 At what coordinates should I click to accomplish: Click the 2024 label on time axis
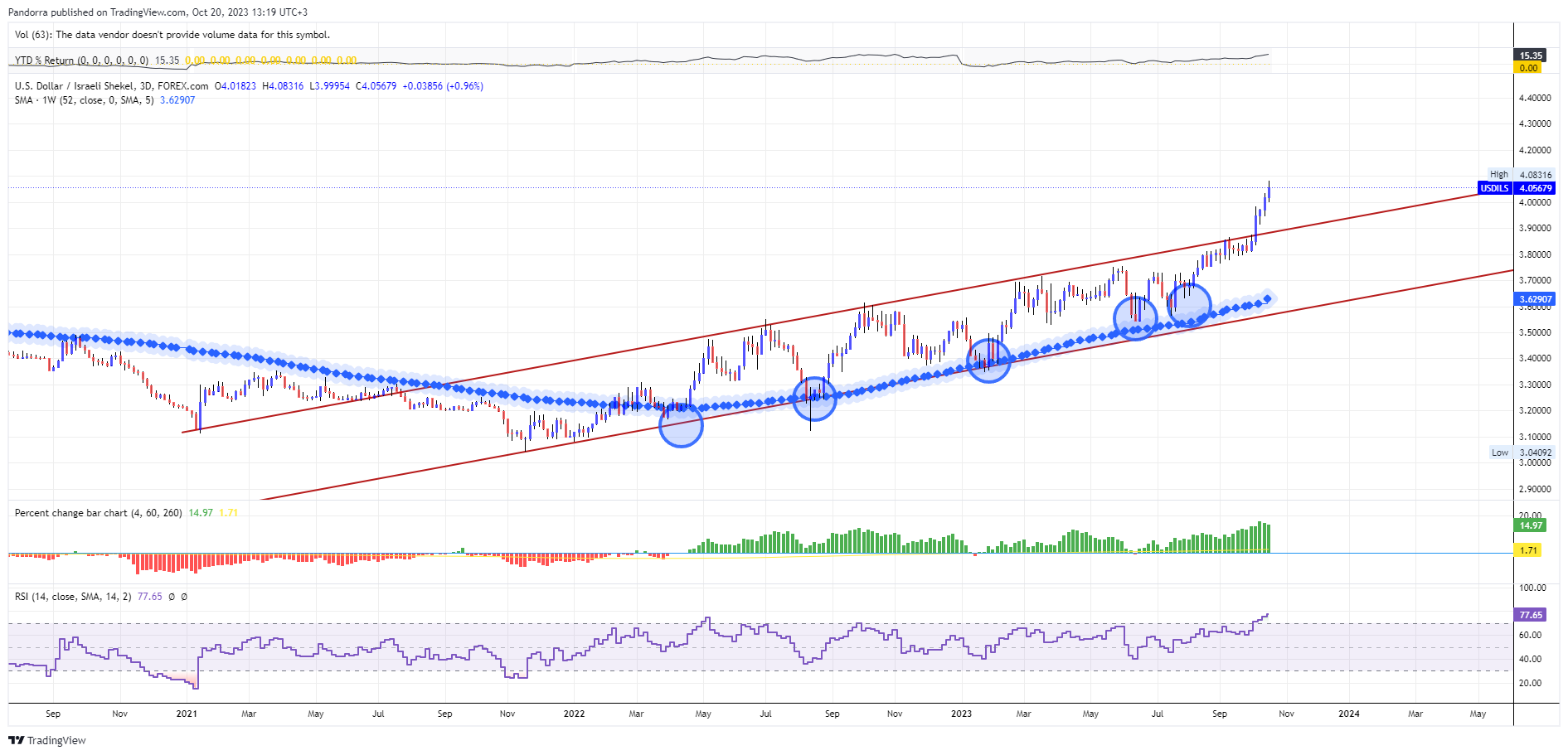(1349, 714)
